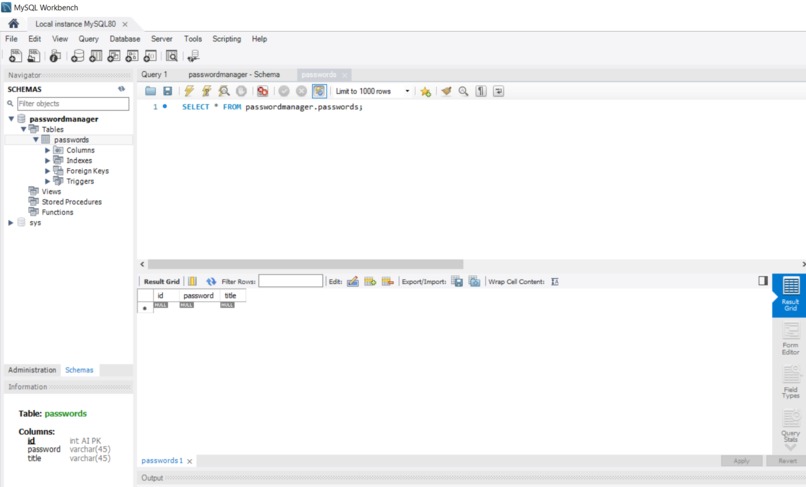The width and height of the screenshot is (806, 487).
Task: Create a new function icon
Action: click(x=150, y=56)
